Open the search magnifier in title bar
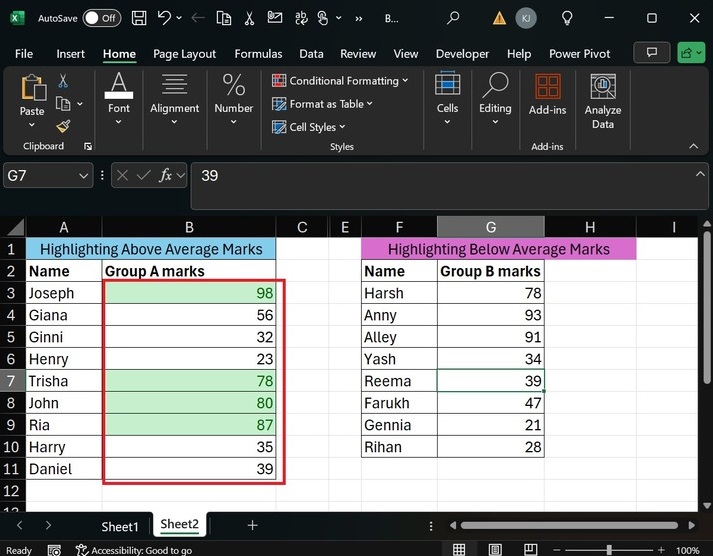 tap(454, 18)
